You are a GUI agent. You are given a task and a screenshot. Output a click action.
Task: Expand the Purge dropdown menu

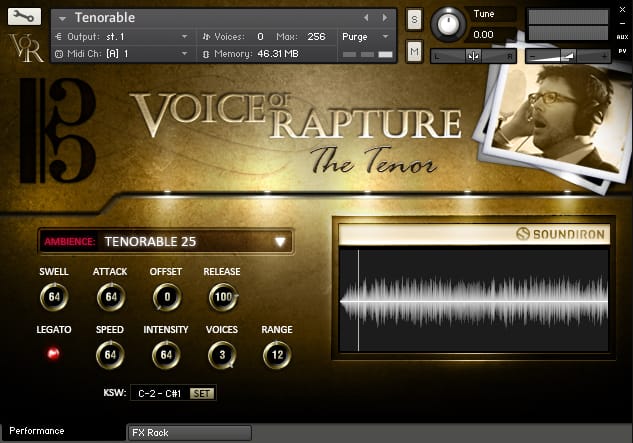[365, 36]
